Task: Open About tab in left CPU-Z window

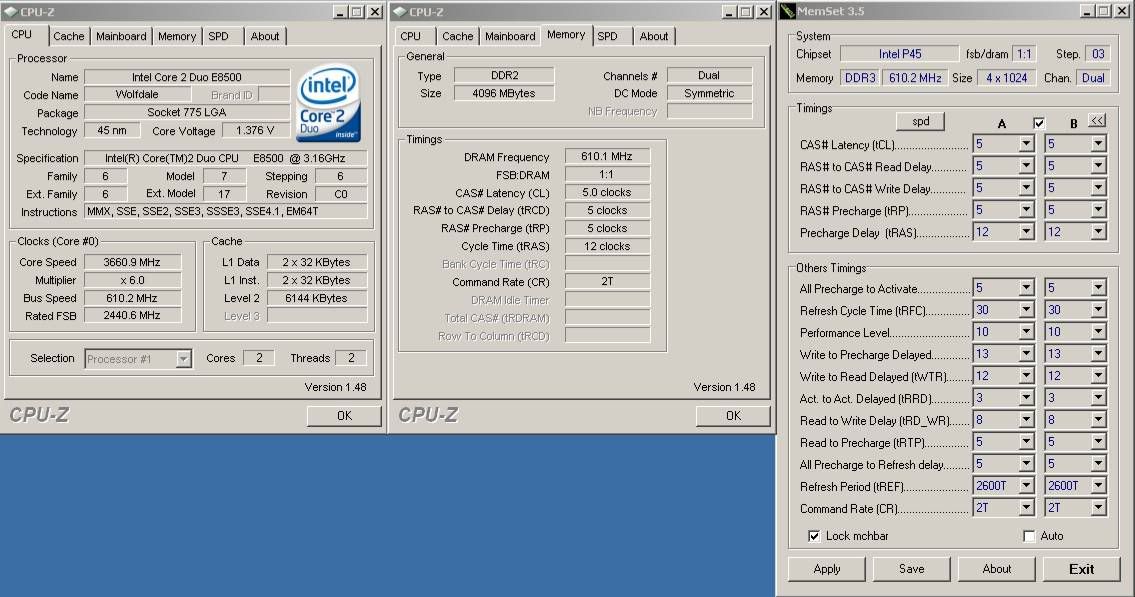Action: tap(265, 36)
